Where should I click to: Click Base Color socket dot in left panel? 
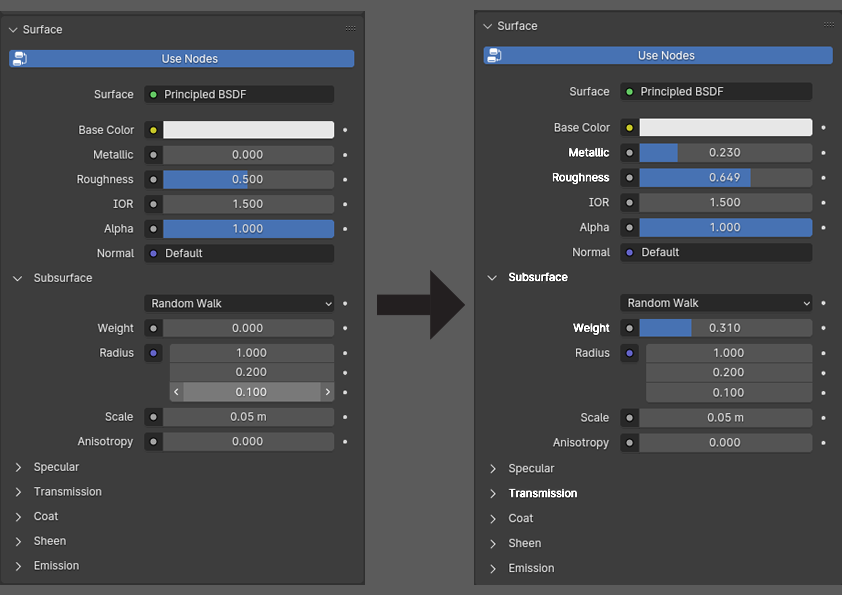(154, 130)
